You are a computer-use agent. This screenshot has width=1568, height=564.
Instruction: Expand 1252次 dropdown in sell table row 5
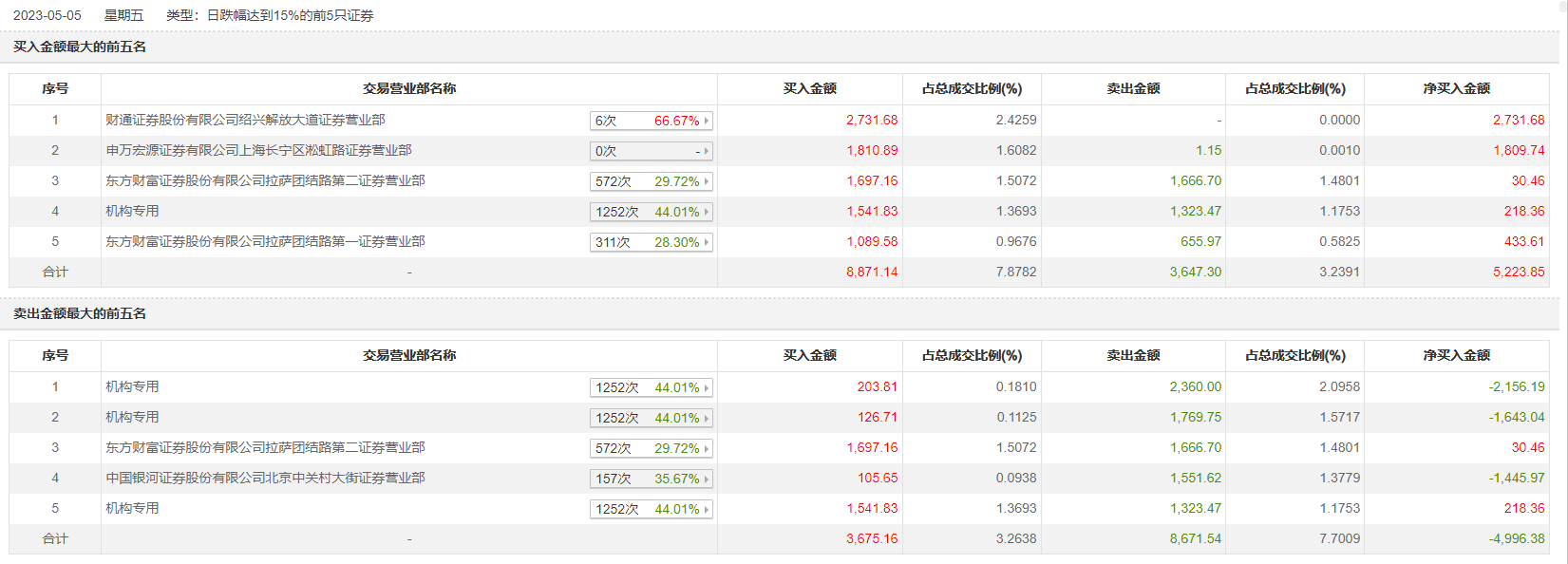706,509
